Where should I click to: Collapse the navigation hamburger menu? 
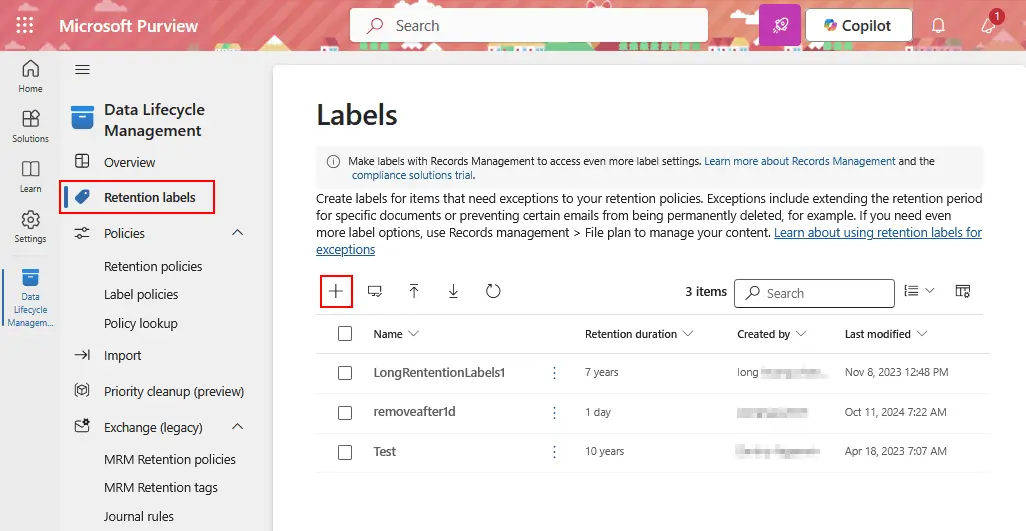(82, 69)
